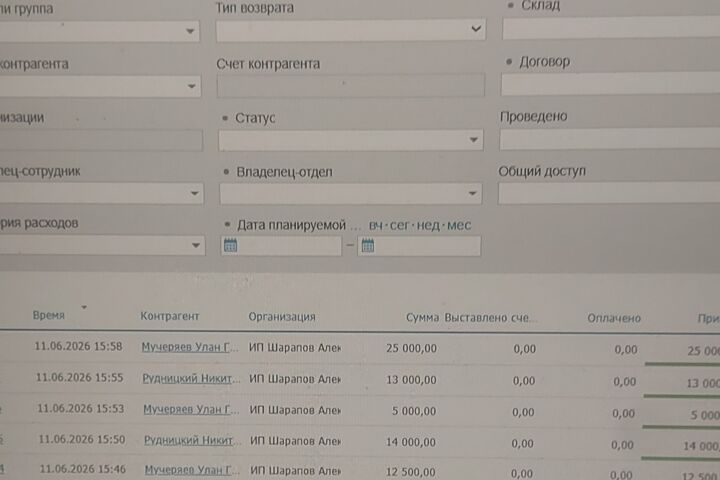This screenshot has height=480, width=720.
Task: Select the нед quick date filter
Action: (428, 225)
